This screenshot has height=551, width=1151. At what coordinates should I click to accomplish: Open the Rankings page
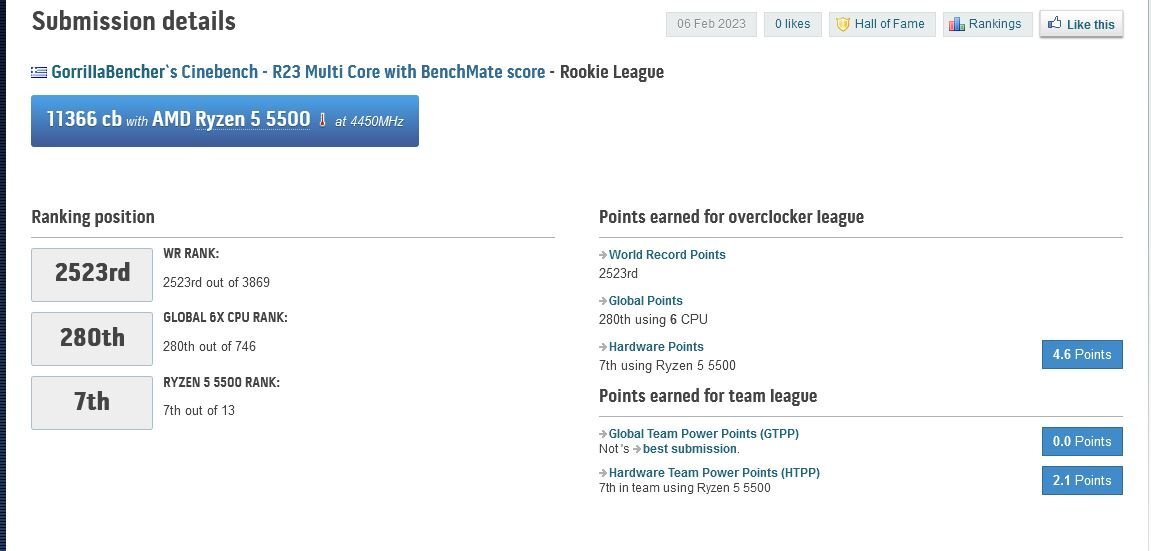(987, 24)
